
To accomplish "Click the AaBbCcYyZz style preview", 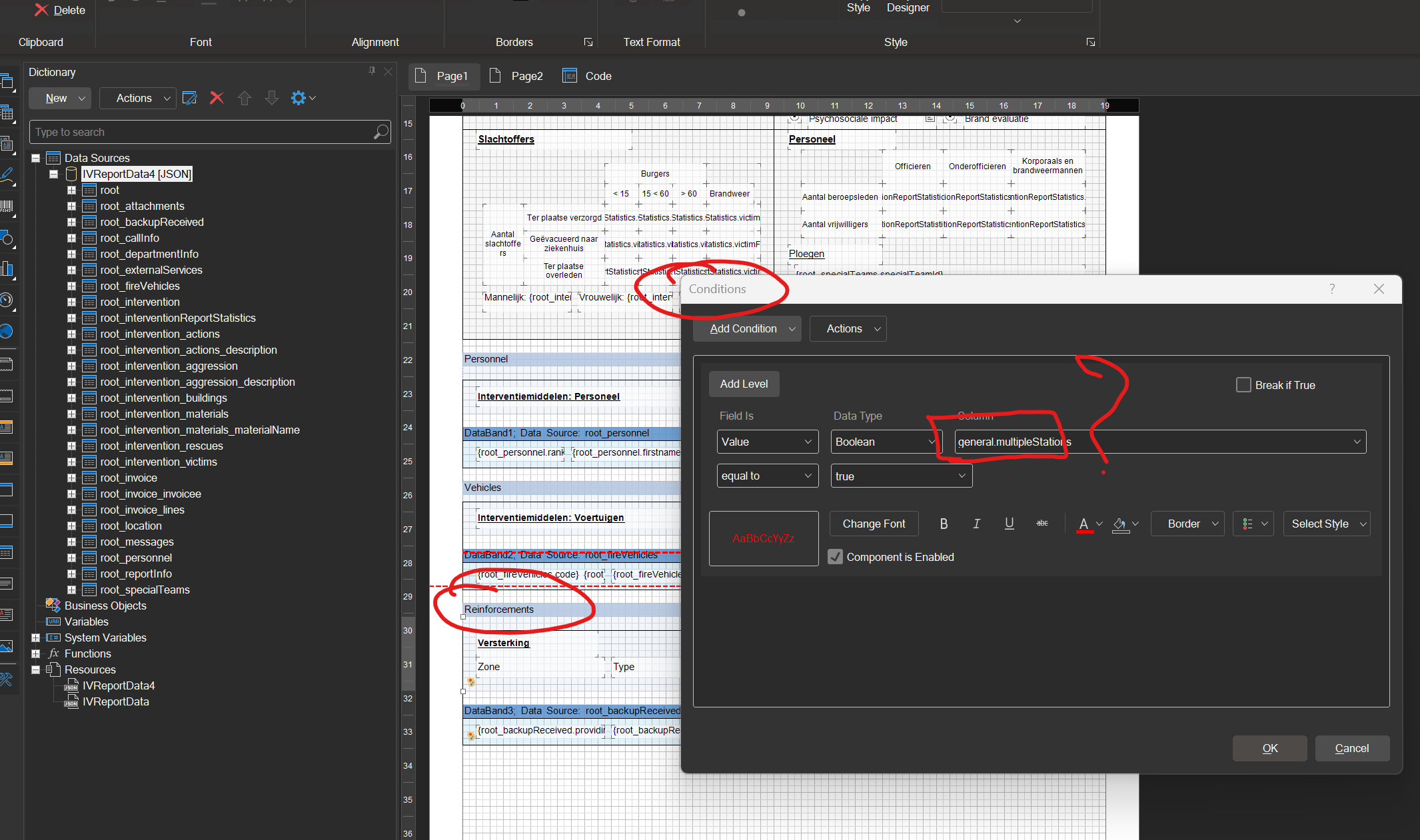I will coord(764,538).
